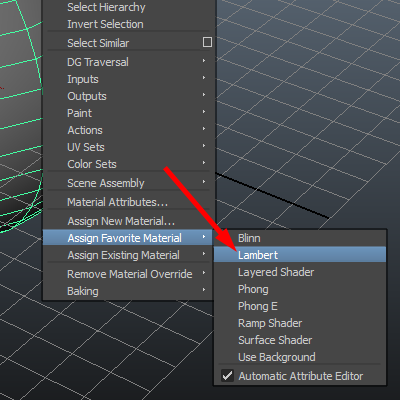The width and height of the screenshot is (400, 400).
Task: Expand the Actions submenu arrow
Action: [204, 129]
